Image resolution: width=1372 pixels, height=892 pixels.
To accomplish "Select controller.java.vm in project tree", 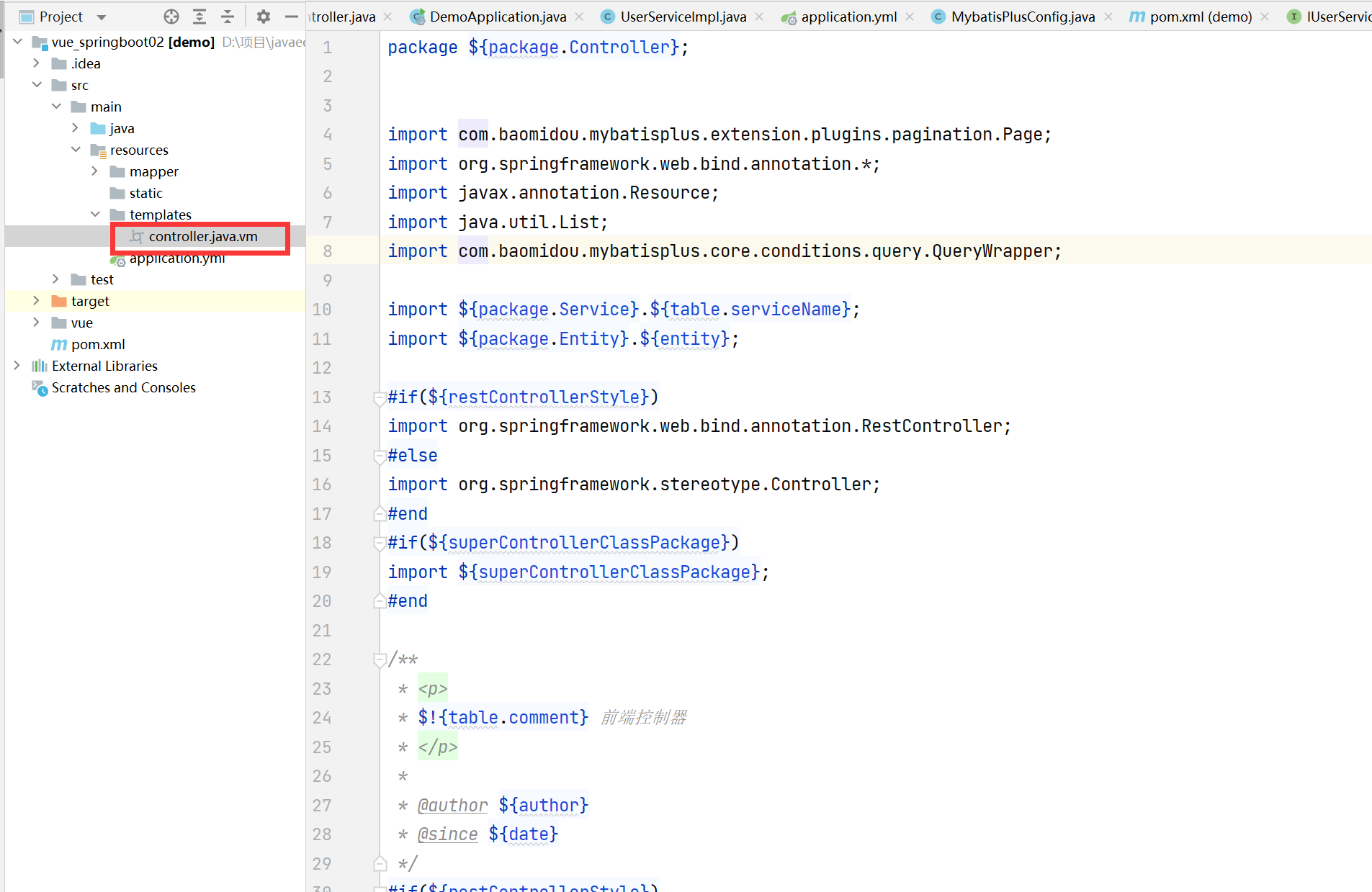I will pos(202,237).
